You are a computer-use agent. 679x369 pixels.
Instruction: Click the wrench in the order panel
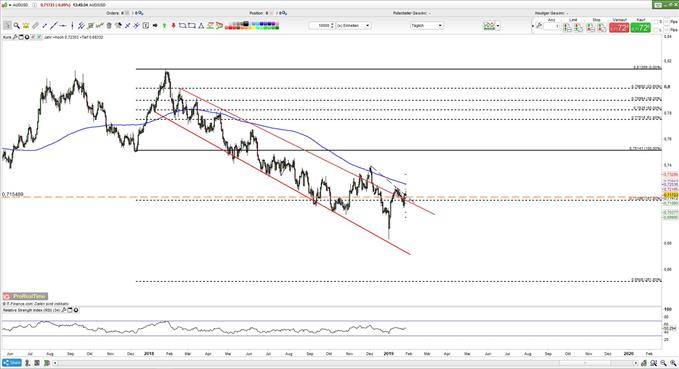[x=539, y=26]
